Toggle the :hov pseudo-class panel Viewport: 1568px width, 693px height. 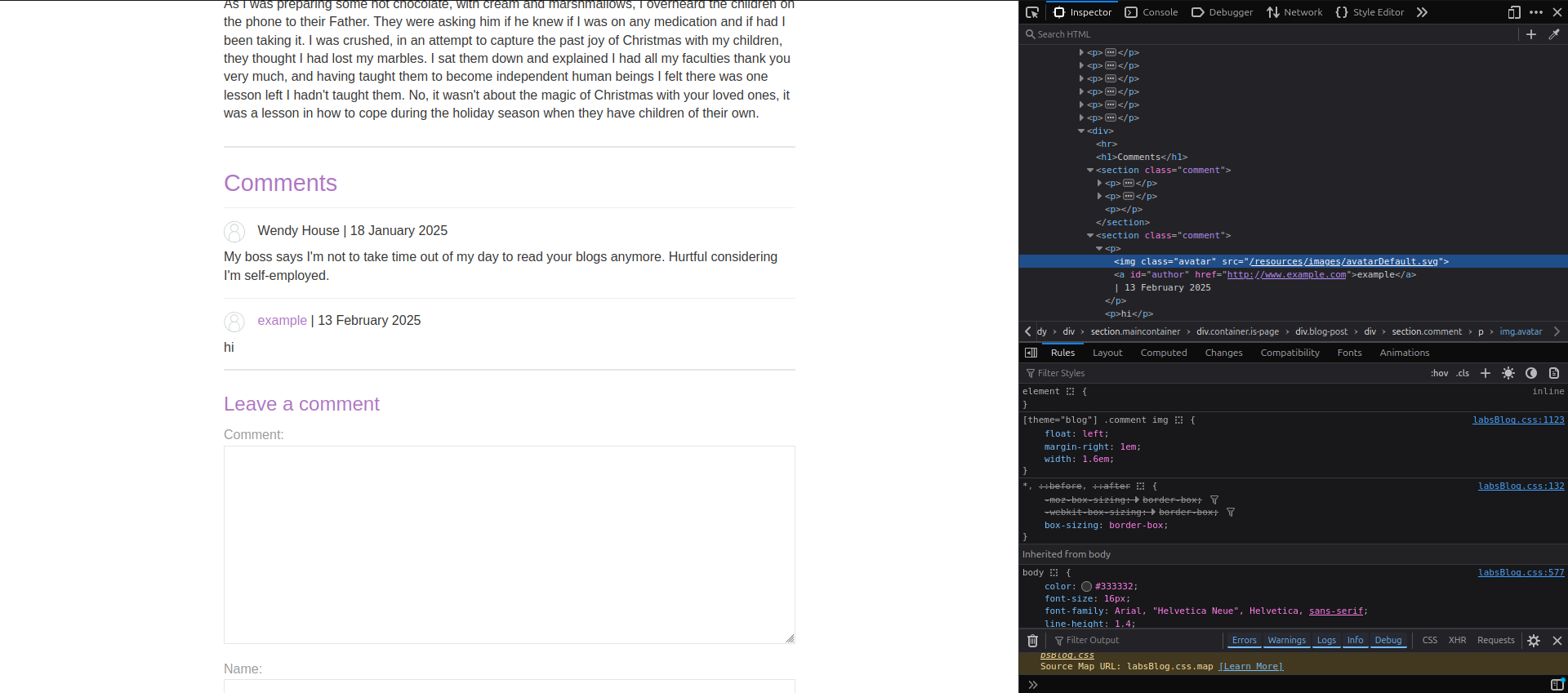pos(1439,373)
